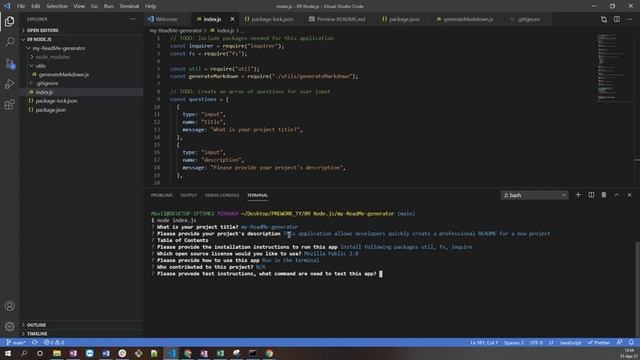Open the Explorer view in activity bar
The height and width of the screenshot is (360, 640).
pos(10,21)
